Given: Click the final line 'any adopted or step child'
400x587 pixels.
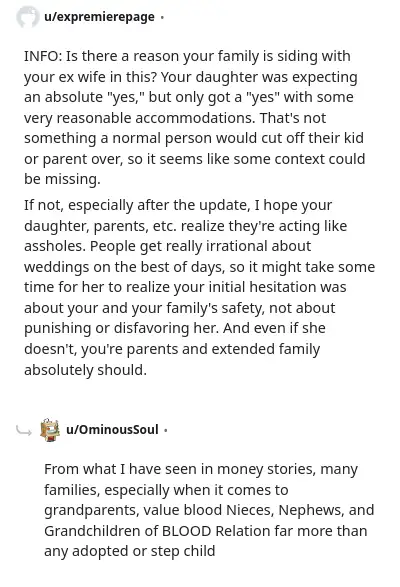Looking at the screenshot, I should click(x=130, y=551).
